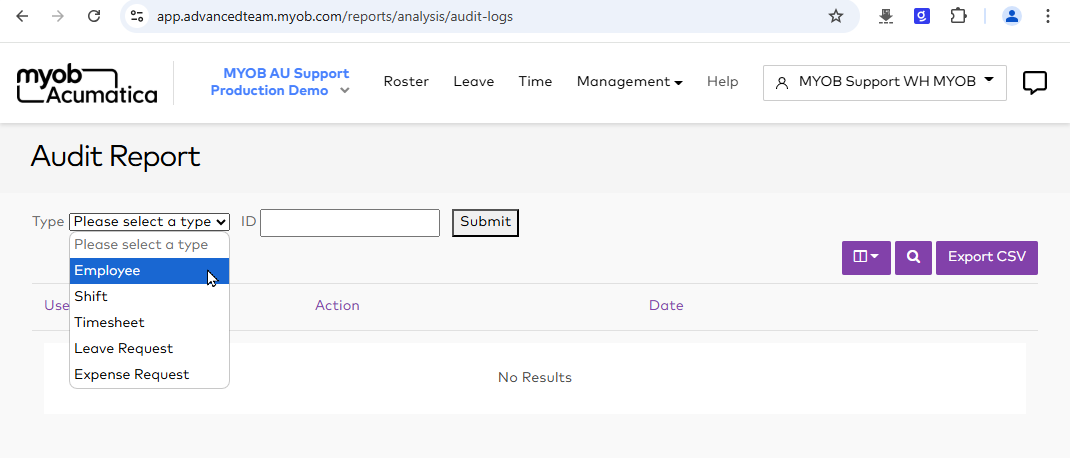Open the MYOB Support WH MYOB user dropdown

click(x=884, y=82)
